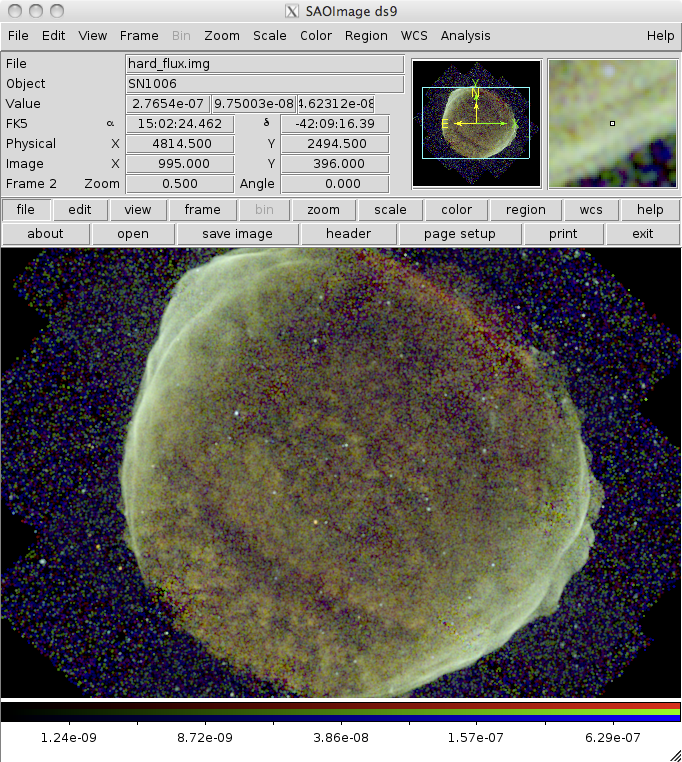This screenshot has height=762, width=682.
Task: Switch to 'region' button bar category
Action: [x=525, y=210]
